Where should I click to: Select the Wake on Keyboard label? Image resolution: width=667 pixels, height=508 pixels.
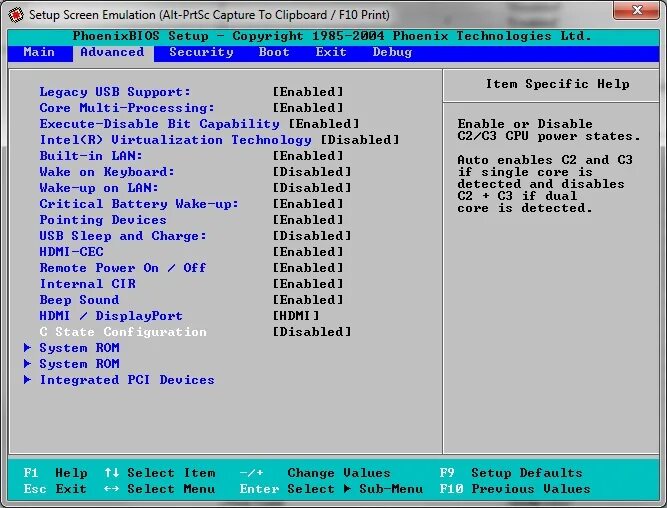107,172
